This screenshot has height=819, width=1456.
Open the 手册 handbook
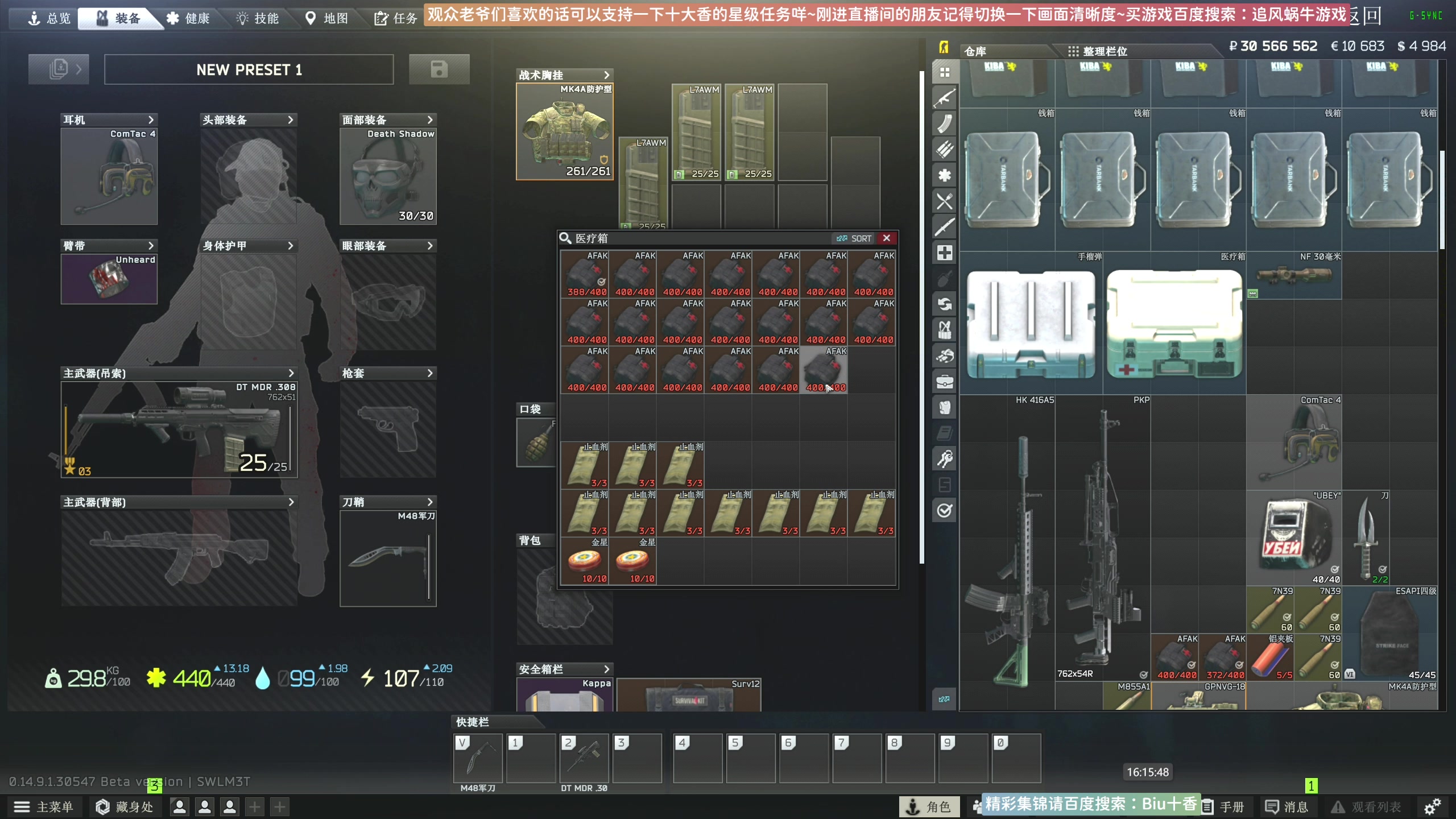(x=1223, y=806)
